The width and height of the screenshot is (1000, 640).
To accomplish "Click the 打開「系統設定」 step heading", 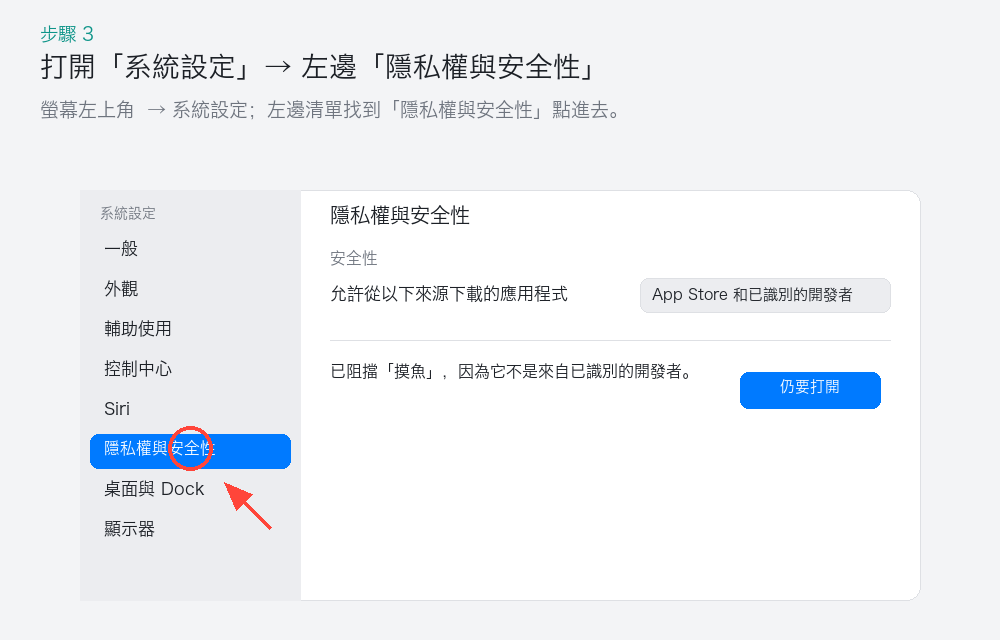I will coord(319,67).
